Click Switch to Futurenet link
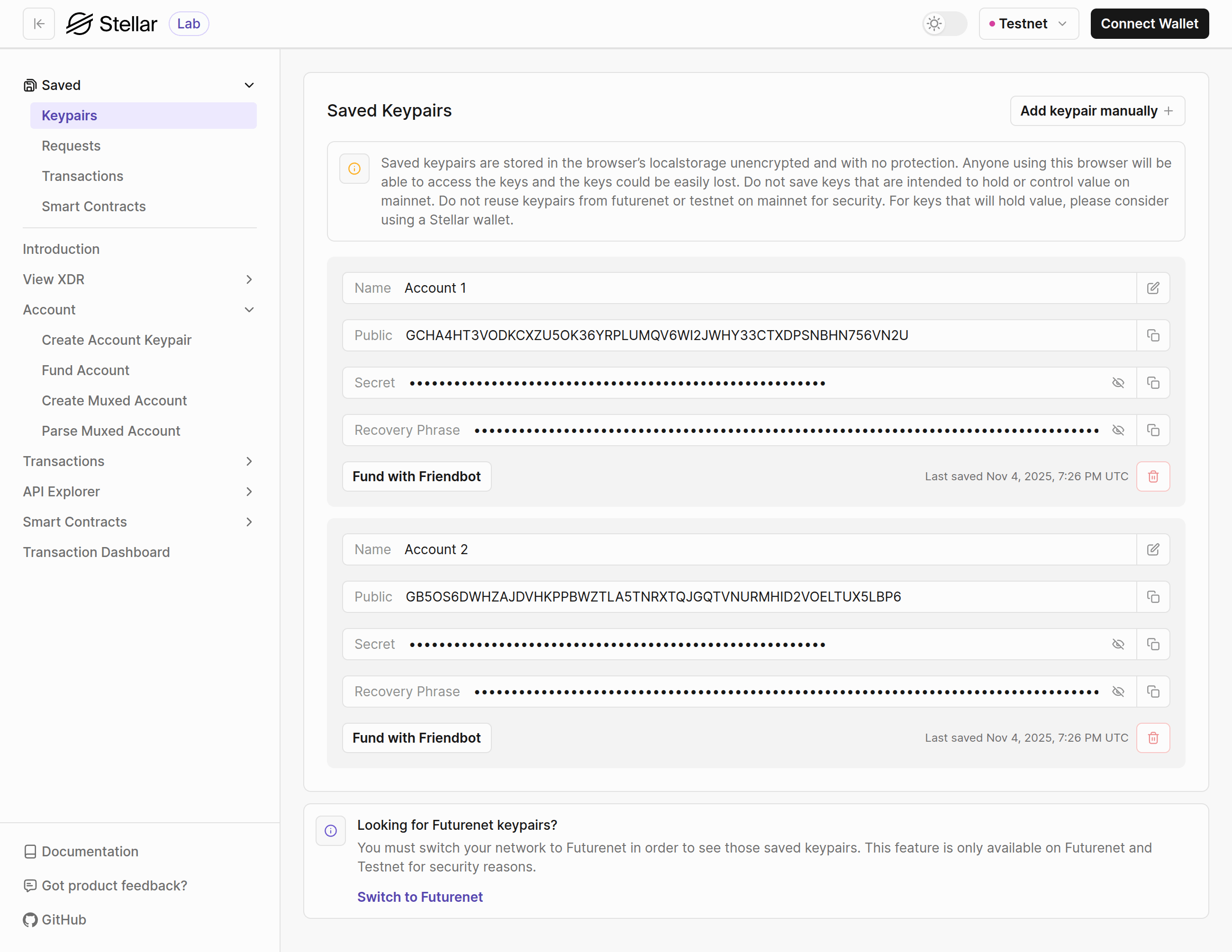Viewport: 1232px width, 952px height. [420, 897]
